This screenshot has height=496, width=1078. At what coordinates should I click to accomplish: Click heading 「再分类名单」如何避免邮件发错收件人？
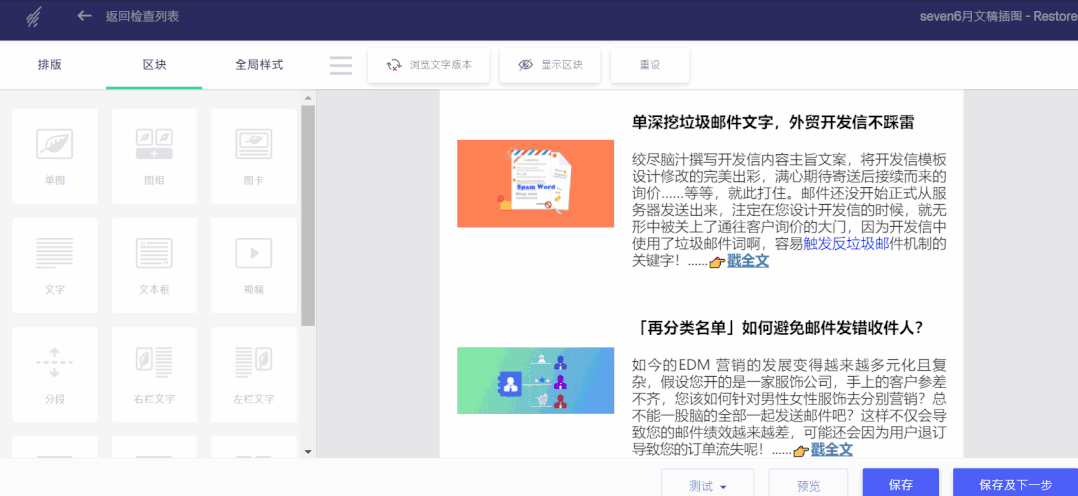point(778,328)
